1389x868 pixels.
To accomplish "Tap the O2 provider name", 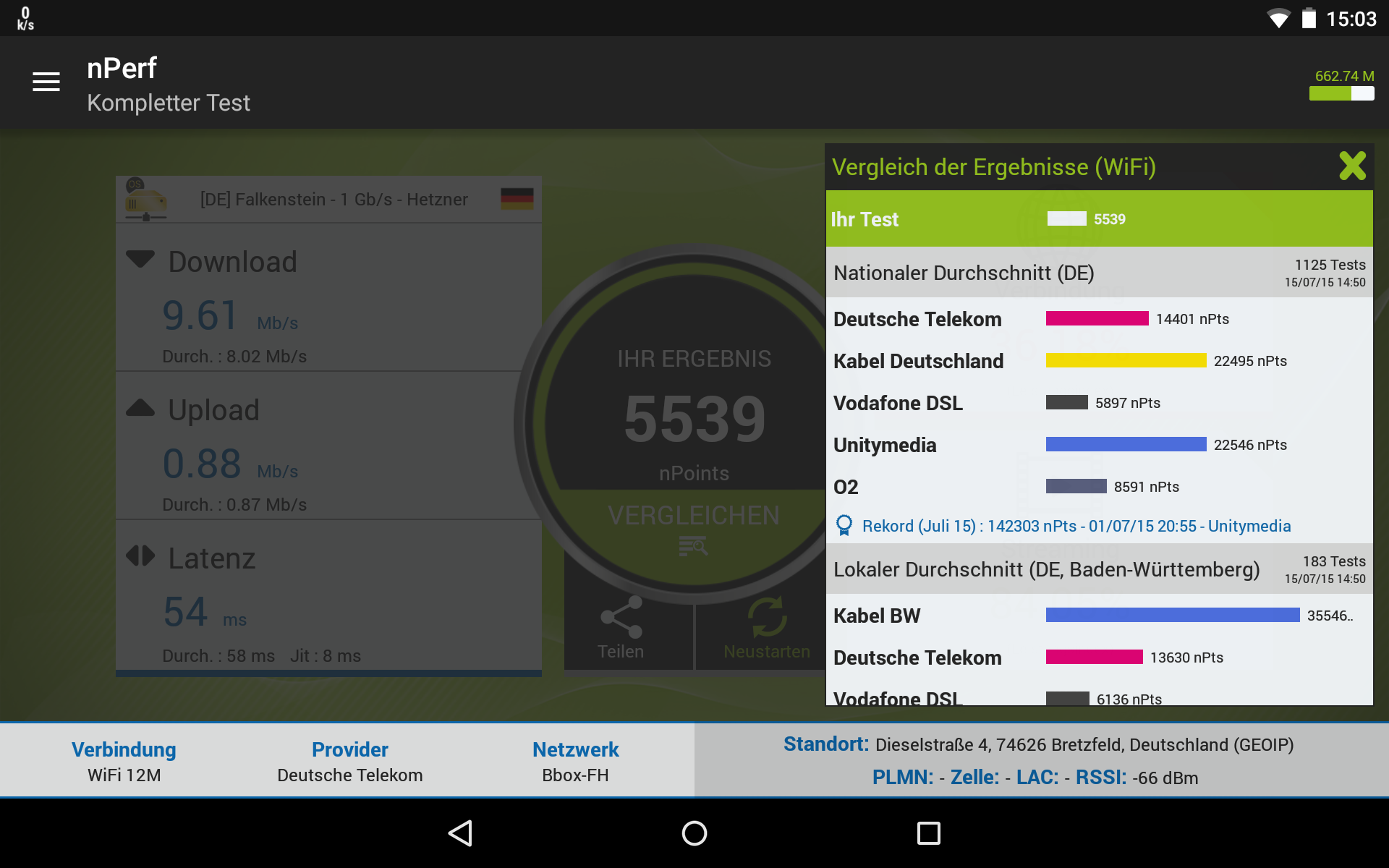I will [846, 487].
